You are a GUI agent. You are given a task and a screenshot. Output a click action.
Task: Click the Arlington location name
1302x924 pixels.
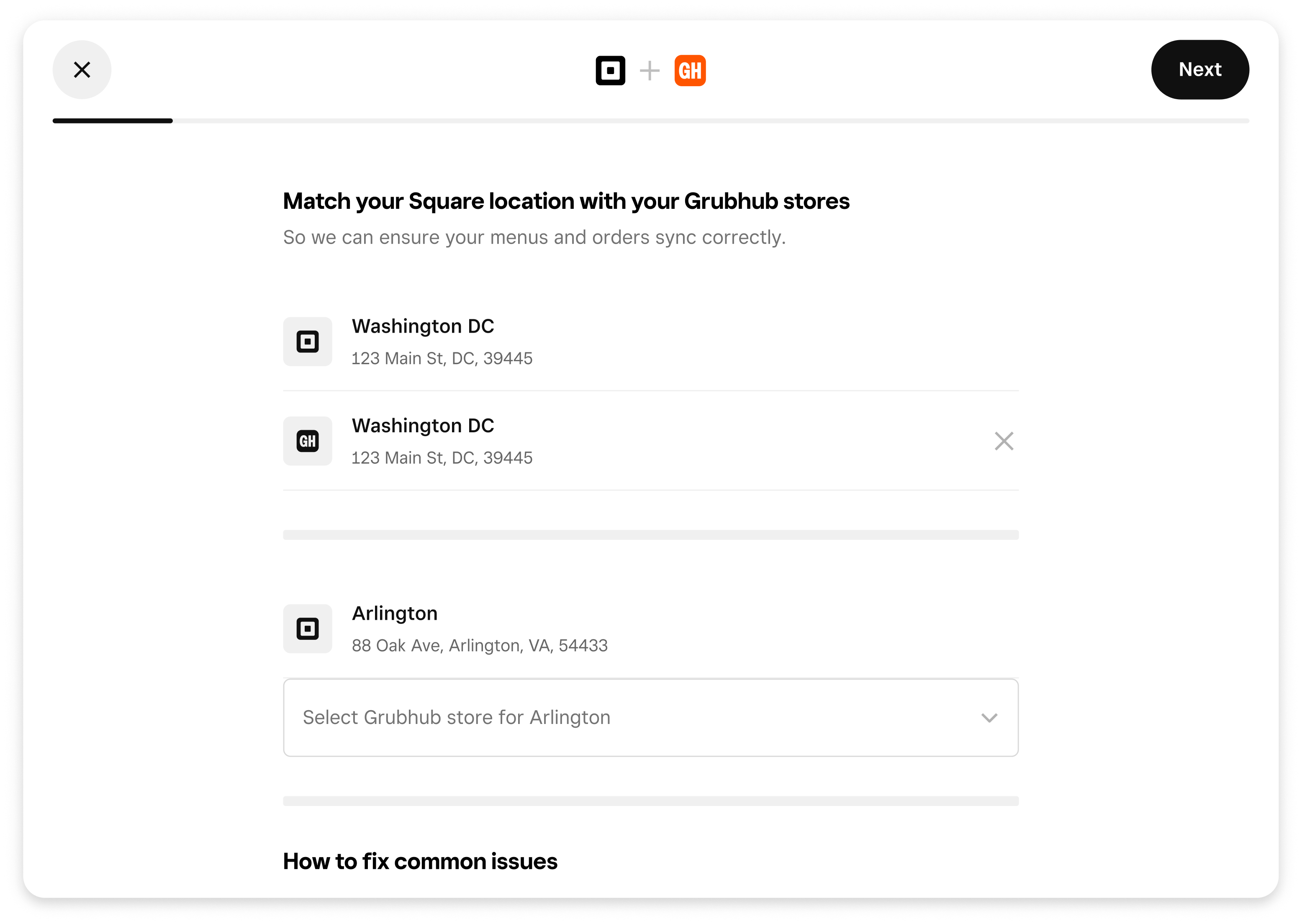pos(394,613)
